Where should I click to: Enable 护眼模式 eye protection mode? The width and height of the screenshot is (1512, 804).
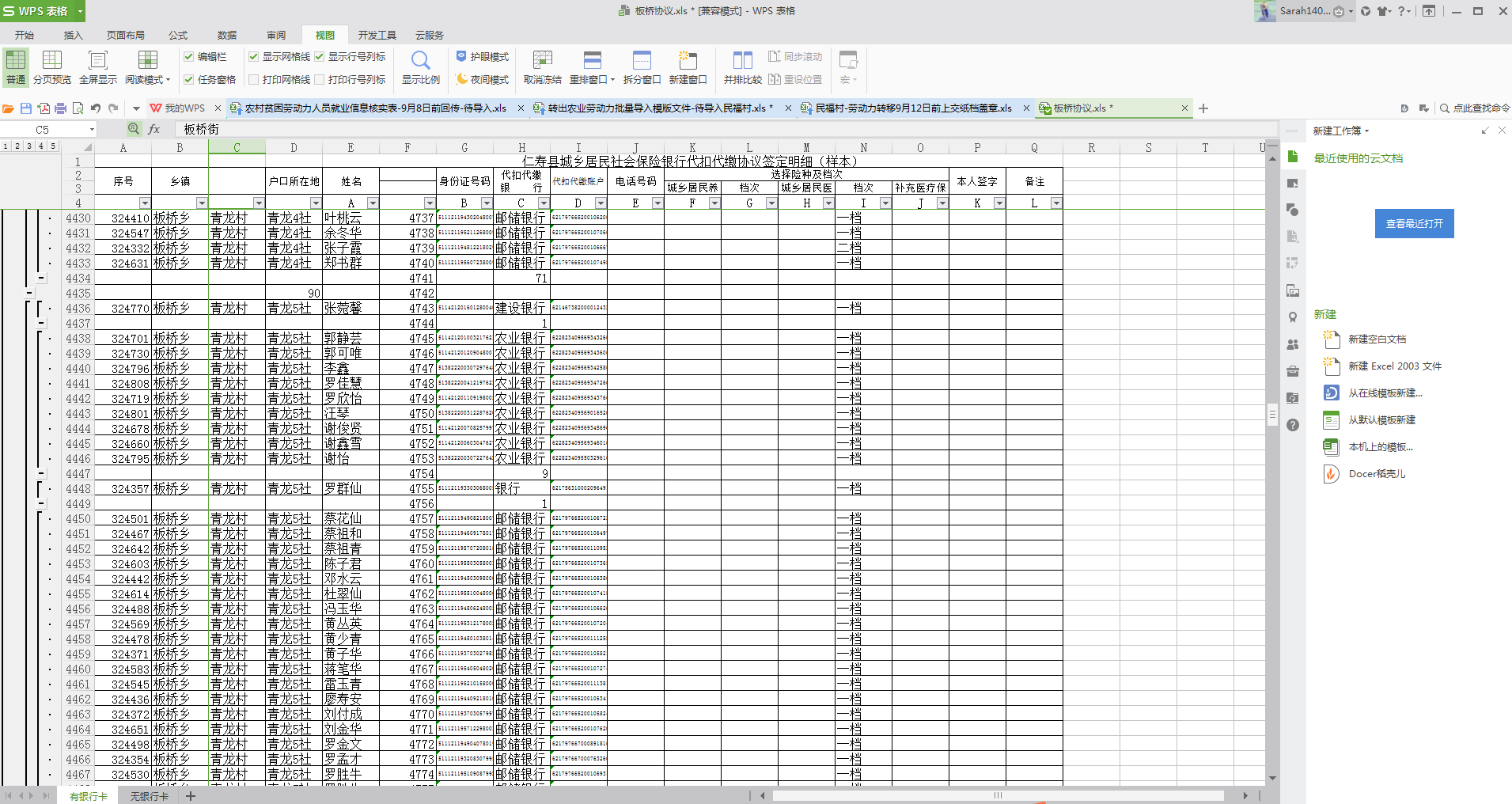483,56
